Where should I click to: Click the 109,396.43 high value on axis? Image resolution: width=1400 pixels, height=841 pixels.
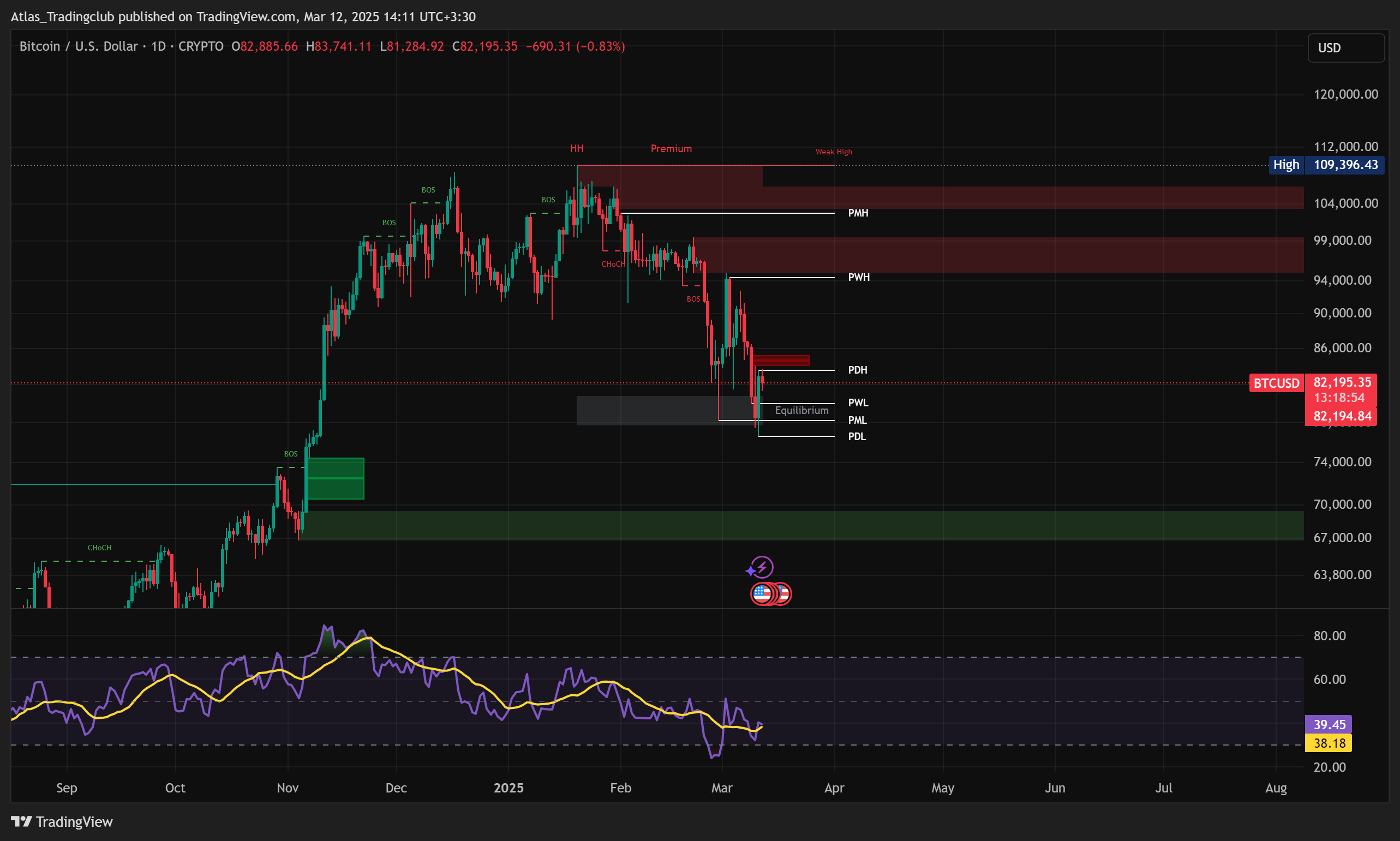(x=1345, y=165)
